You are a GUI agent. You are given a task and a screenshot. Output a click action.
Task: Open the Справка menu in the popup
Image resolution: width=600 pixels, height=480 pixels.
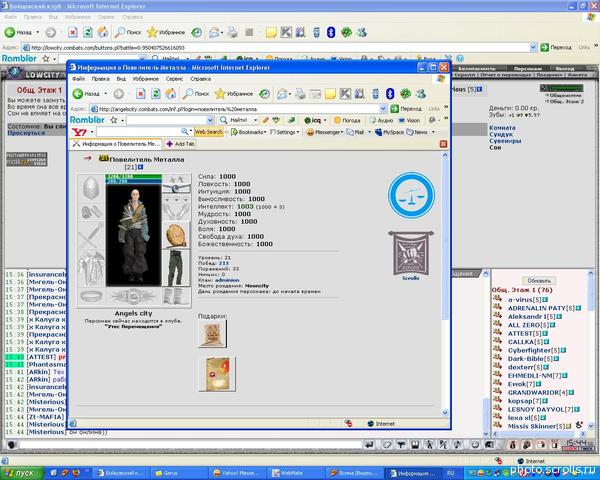coord(201,79)
